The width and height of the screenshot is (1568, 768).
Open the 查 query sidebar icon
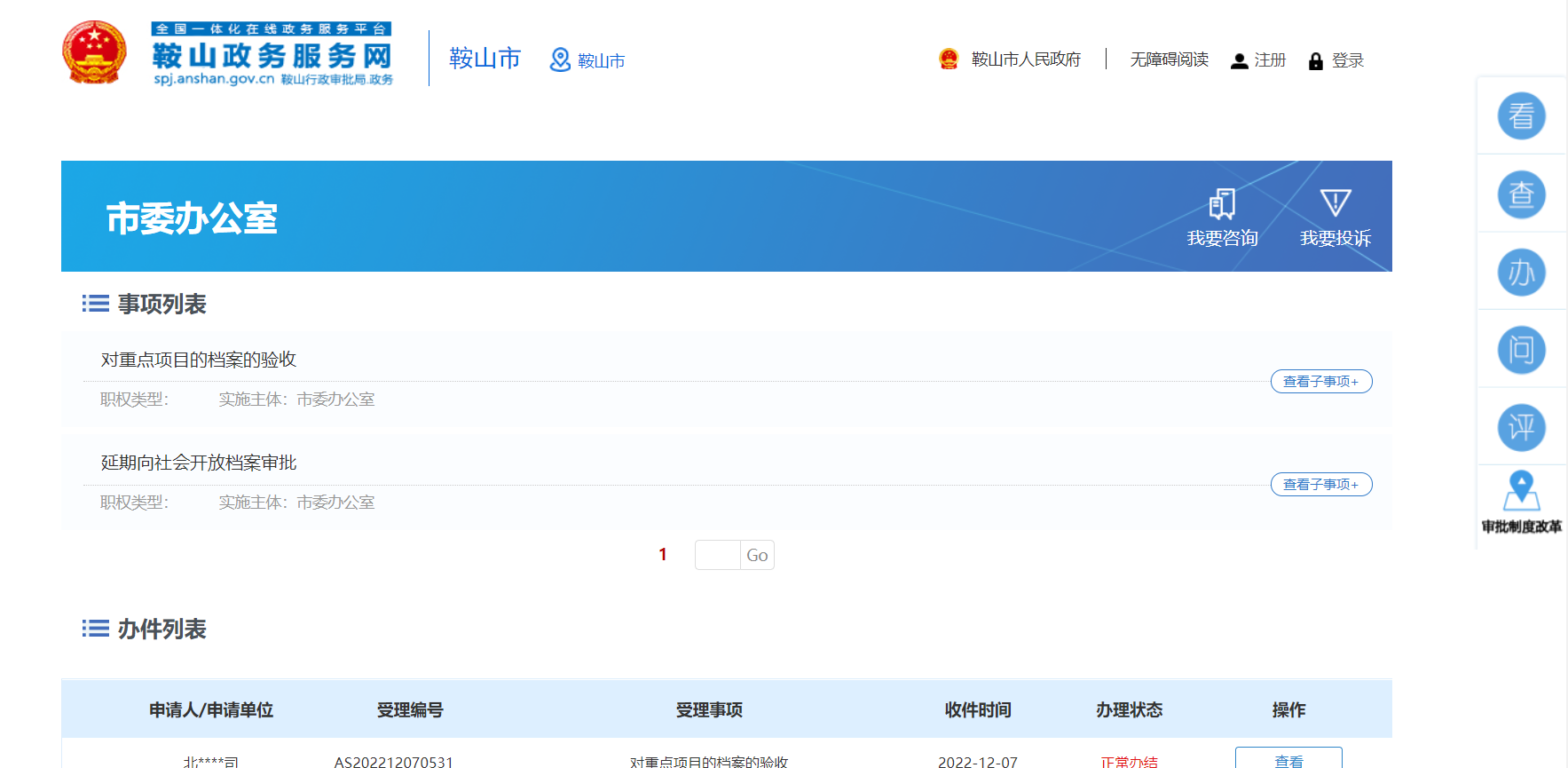click(1521, 194)
